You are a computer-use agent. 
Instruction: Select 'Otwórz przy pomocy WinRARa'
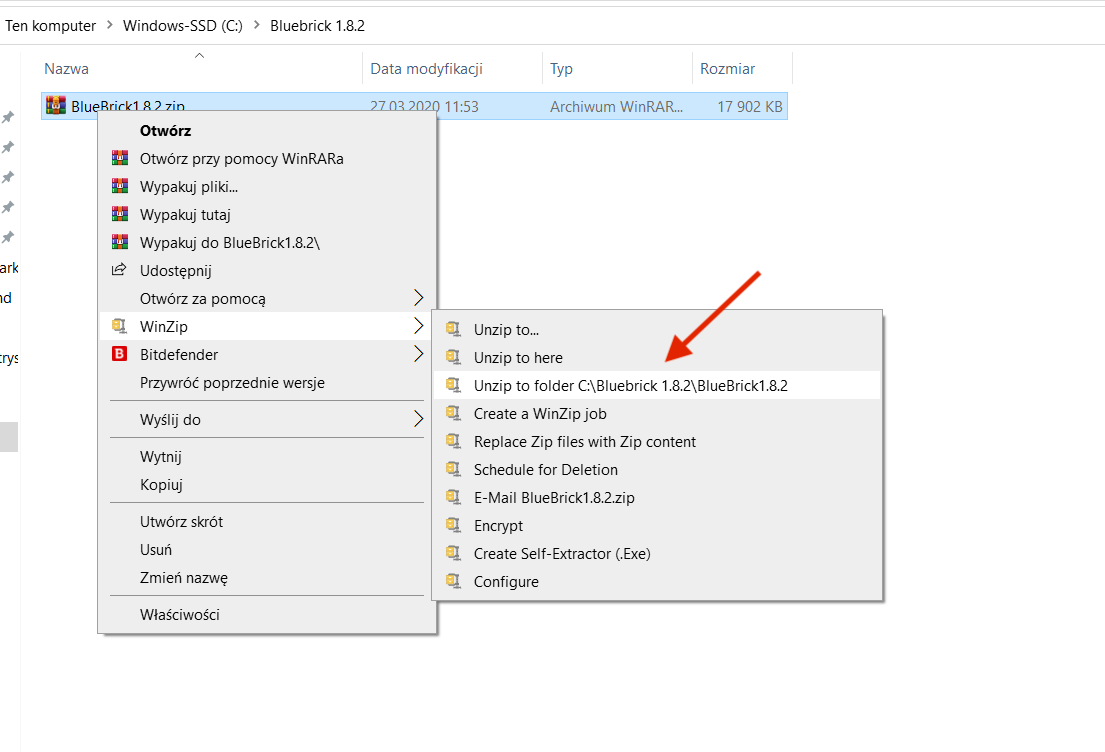tap(267, 159)
